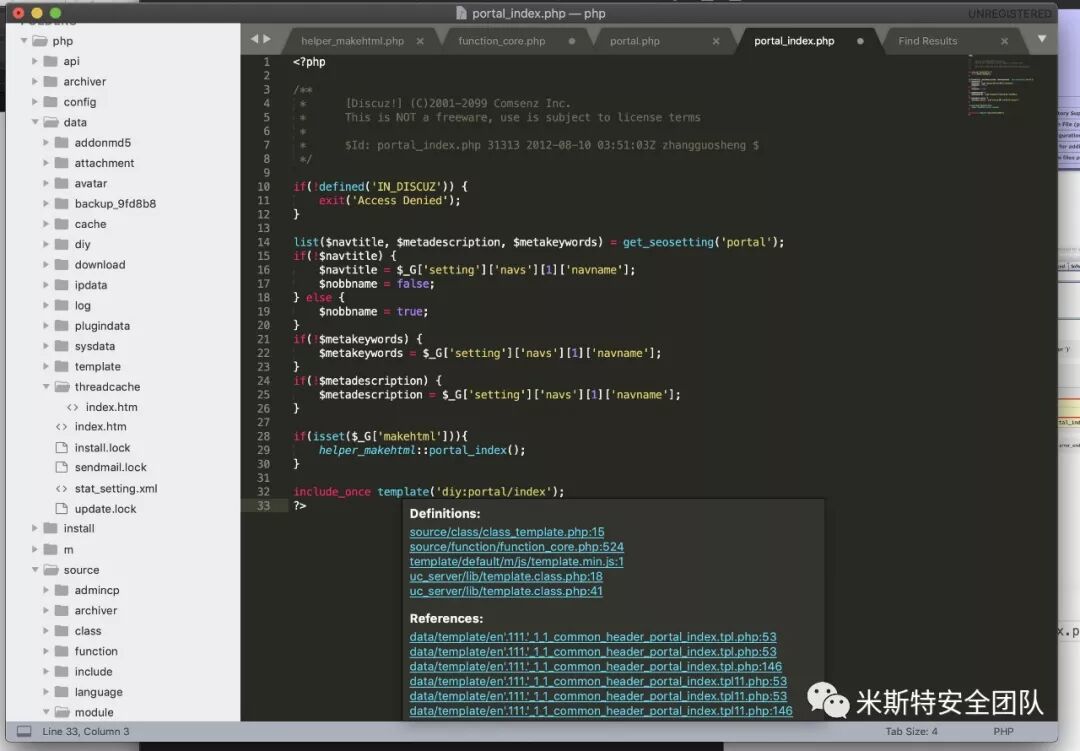Viewport: 1080px width, 751px height.
Task: Open uc_server/lib/template.class.php:41 definition
Action: click(506, 591)
